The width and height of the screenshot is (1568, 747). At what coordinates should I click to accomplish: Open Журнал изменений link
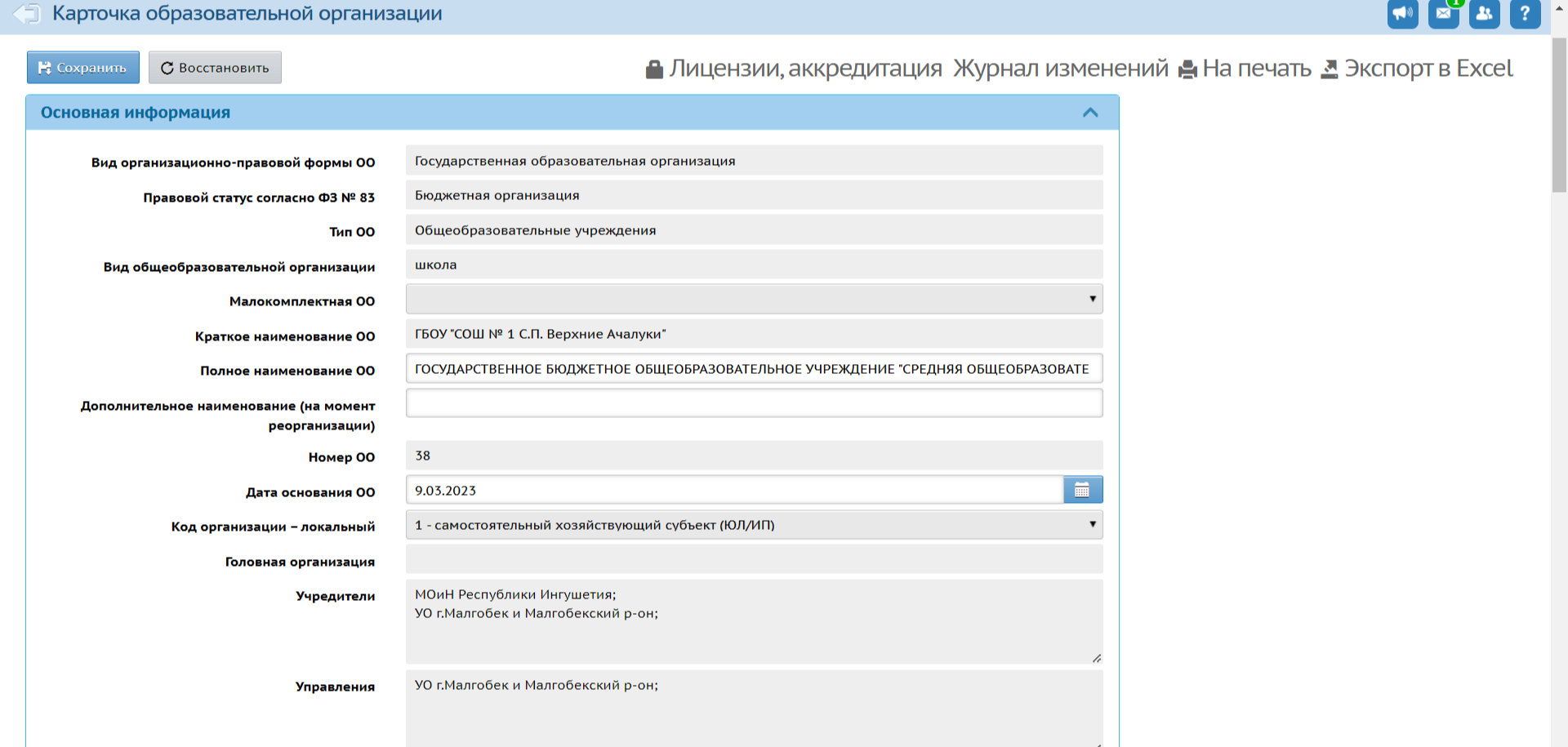pos(1061,69)
